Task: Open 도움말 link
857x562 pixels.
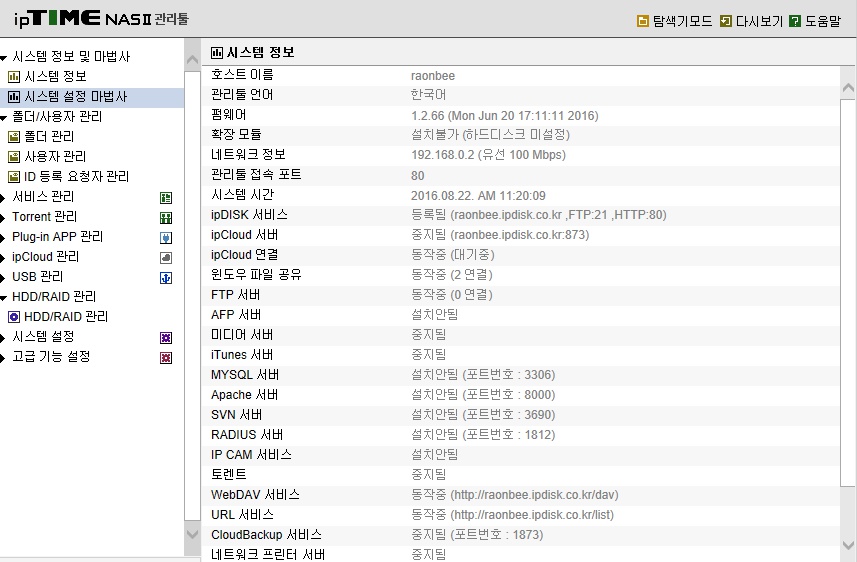Action: [823, 21]
